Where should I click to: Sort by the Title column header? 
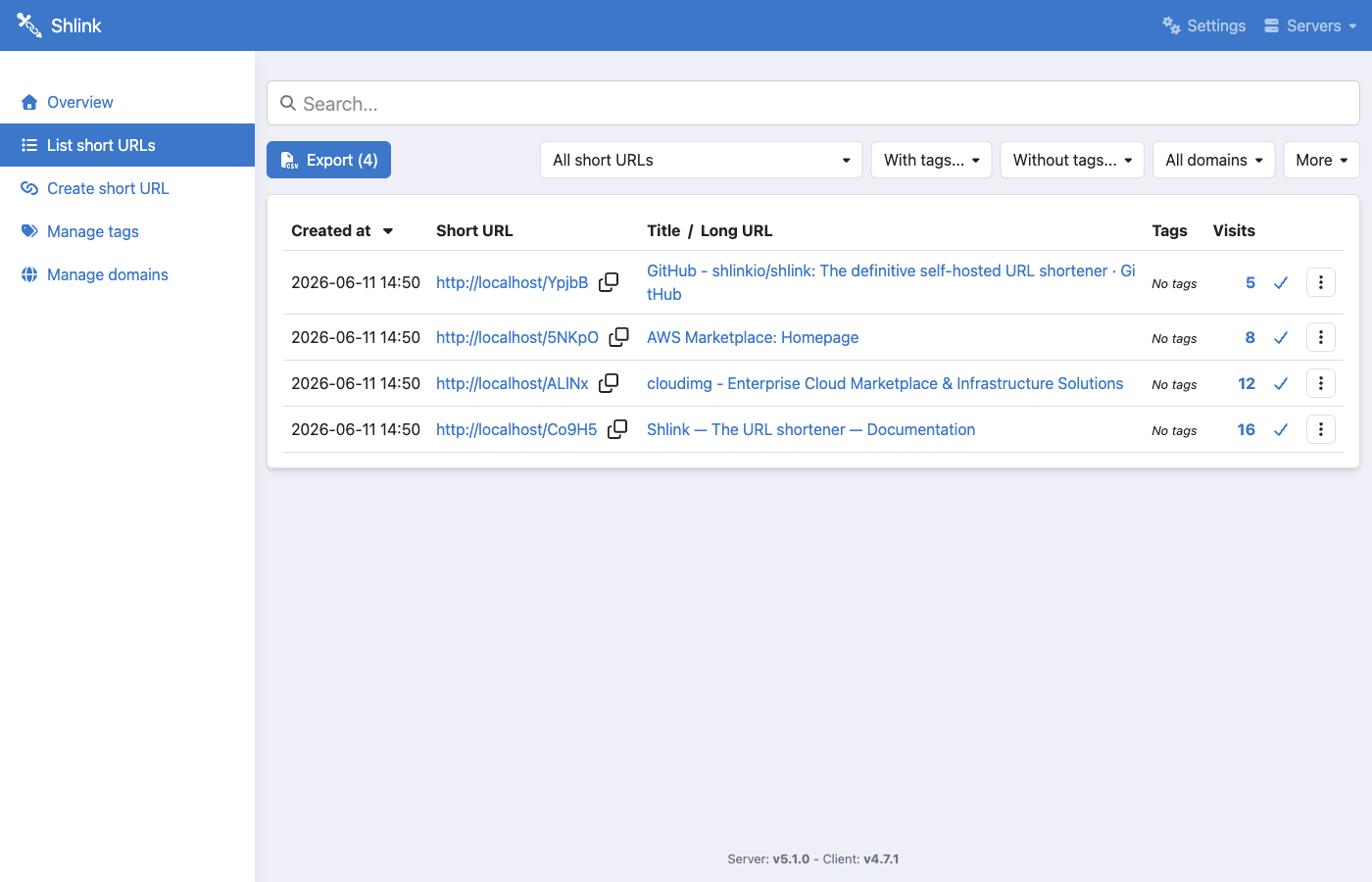[663, 230]
